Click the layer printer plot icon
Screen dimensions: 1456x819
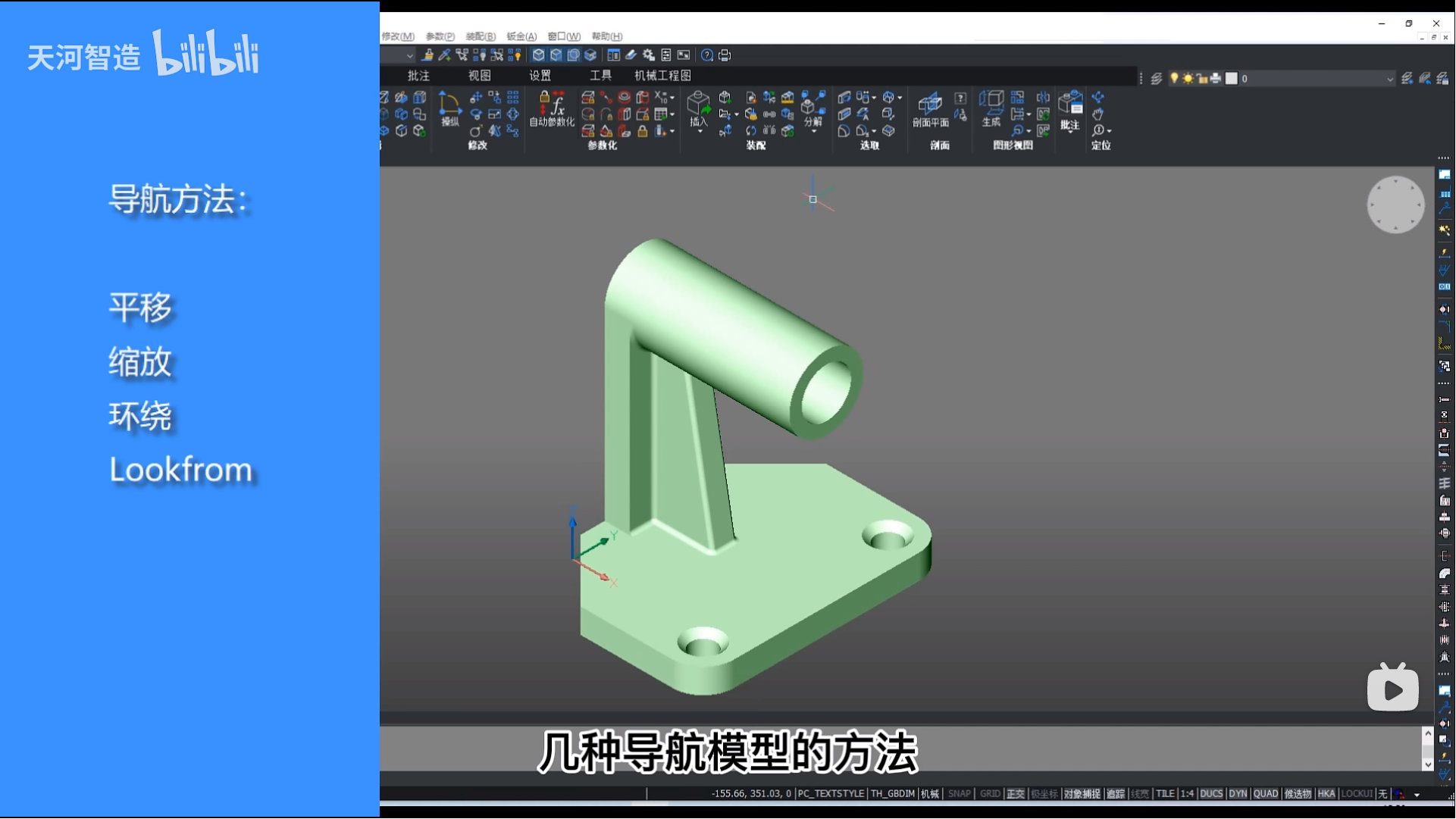pyautogui.click(x=1216, y=79)
